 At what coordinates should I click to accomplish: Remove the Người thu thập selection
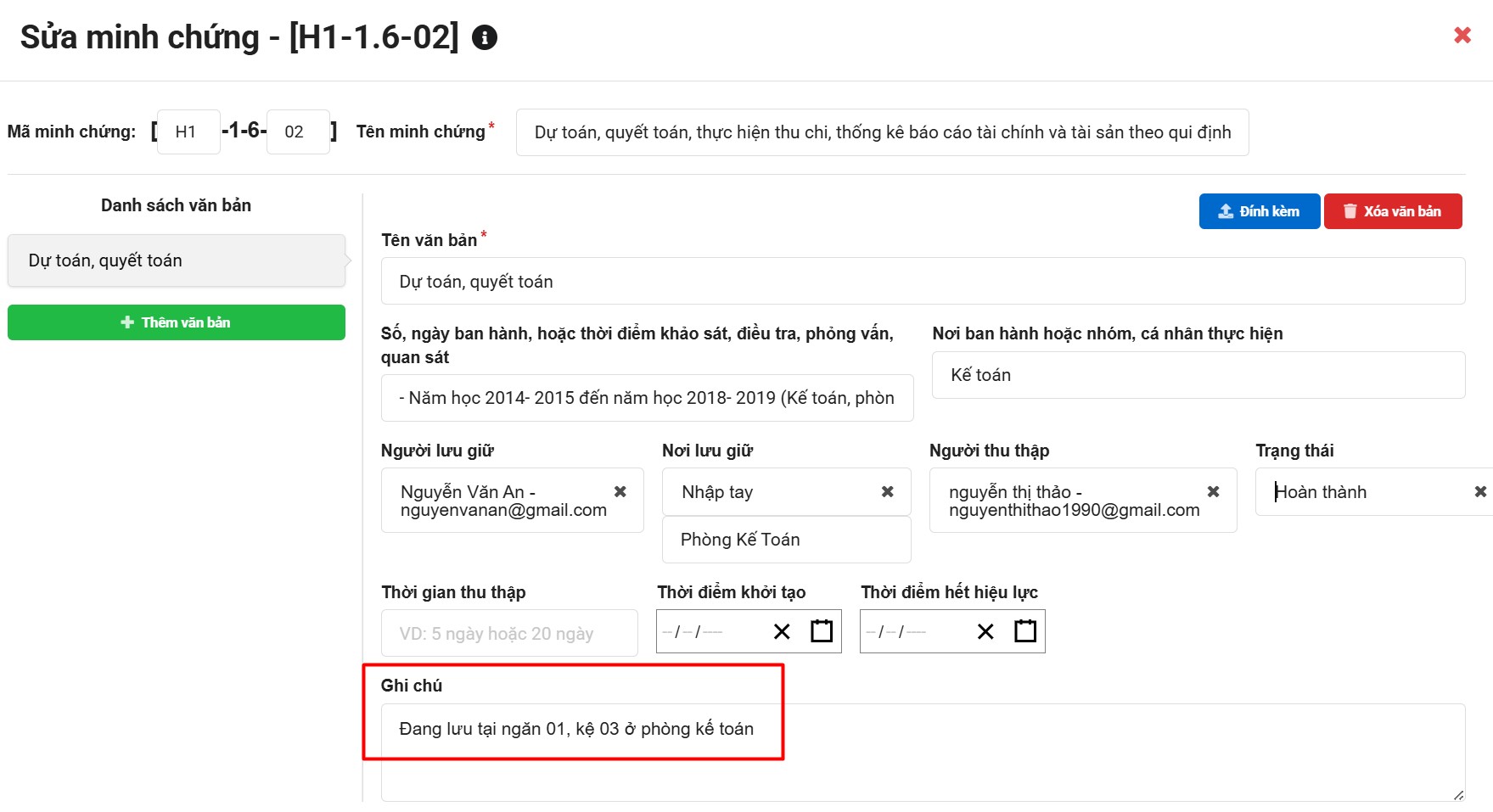pos(1213,492)
